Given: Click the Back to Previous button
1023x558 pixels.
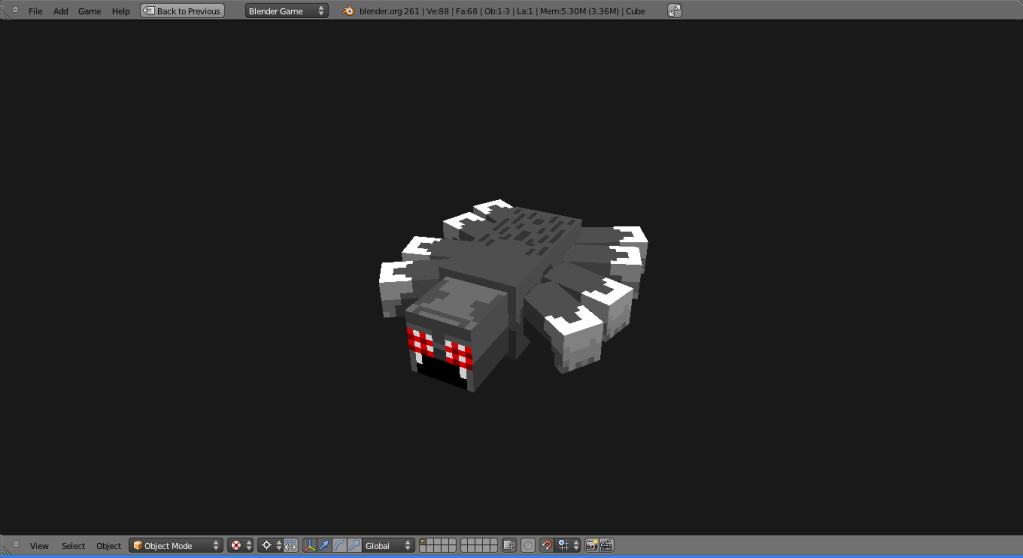Looking at the screenshot, I should tap(183, 11).
